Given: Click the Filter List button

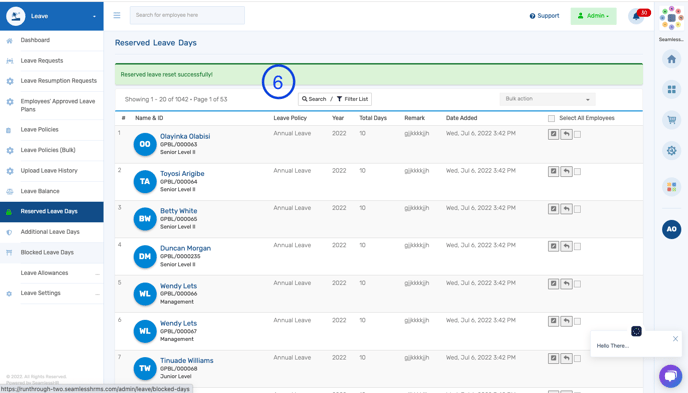Looking at the screenshot, I should (352, 99).
